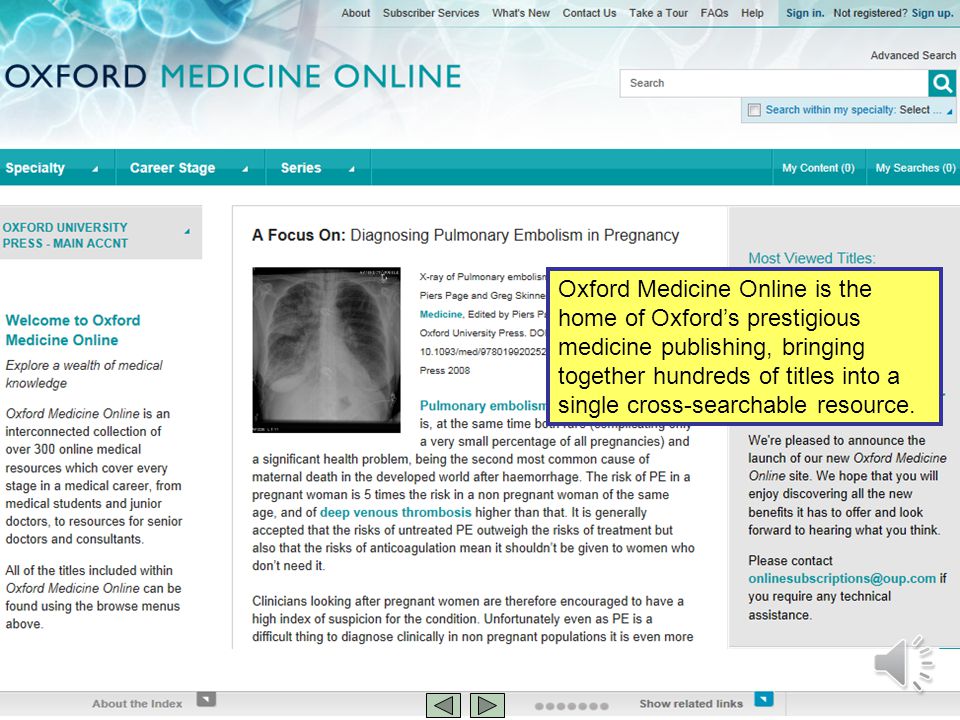Click the magnifier search button
The height and width of the screenshot is (720, 960).
942,83
